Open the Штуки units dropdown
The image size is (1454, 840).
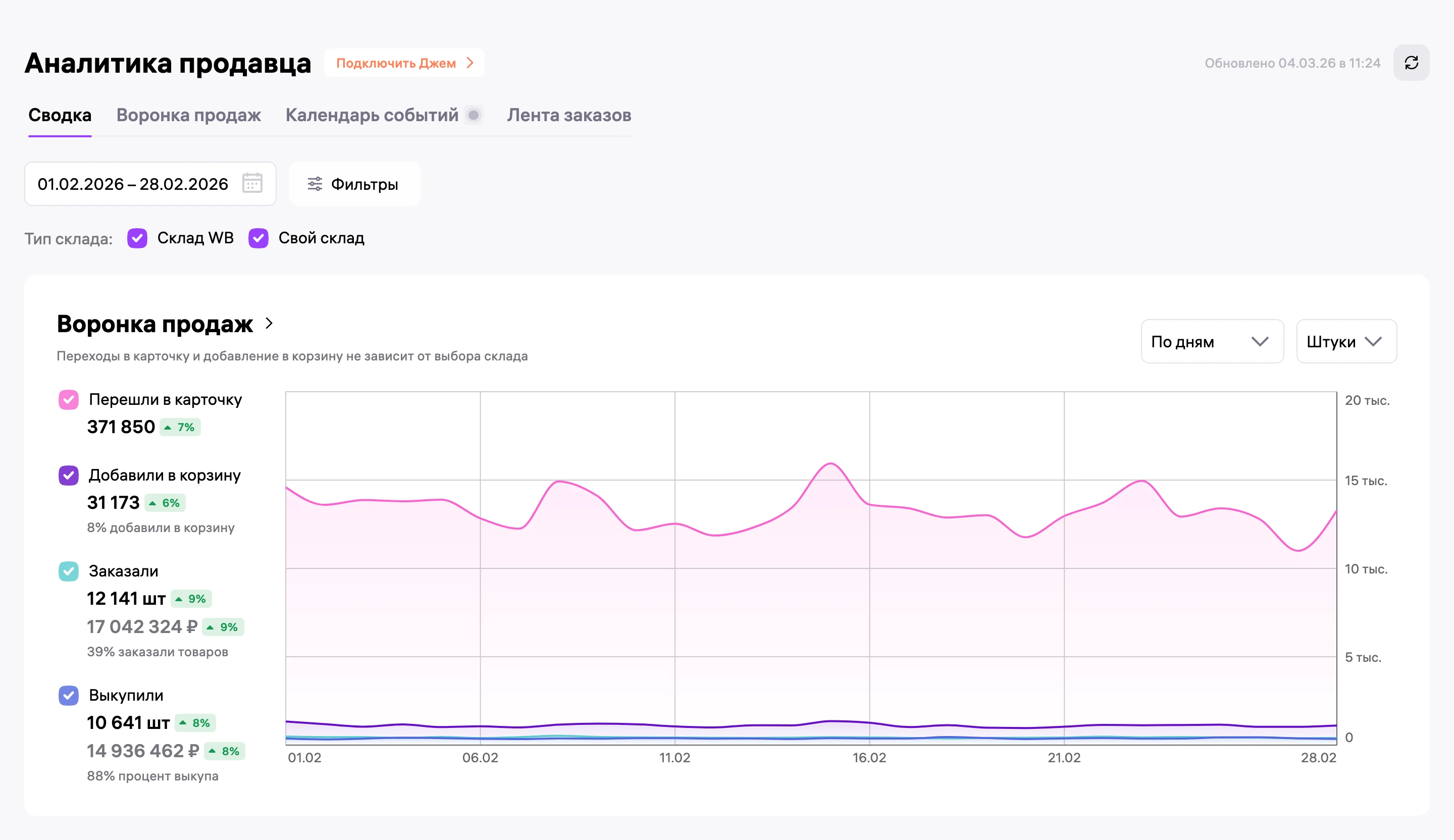[x=1346, y=342]
